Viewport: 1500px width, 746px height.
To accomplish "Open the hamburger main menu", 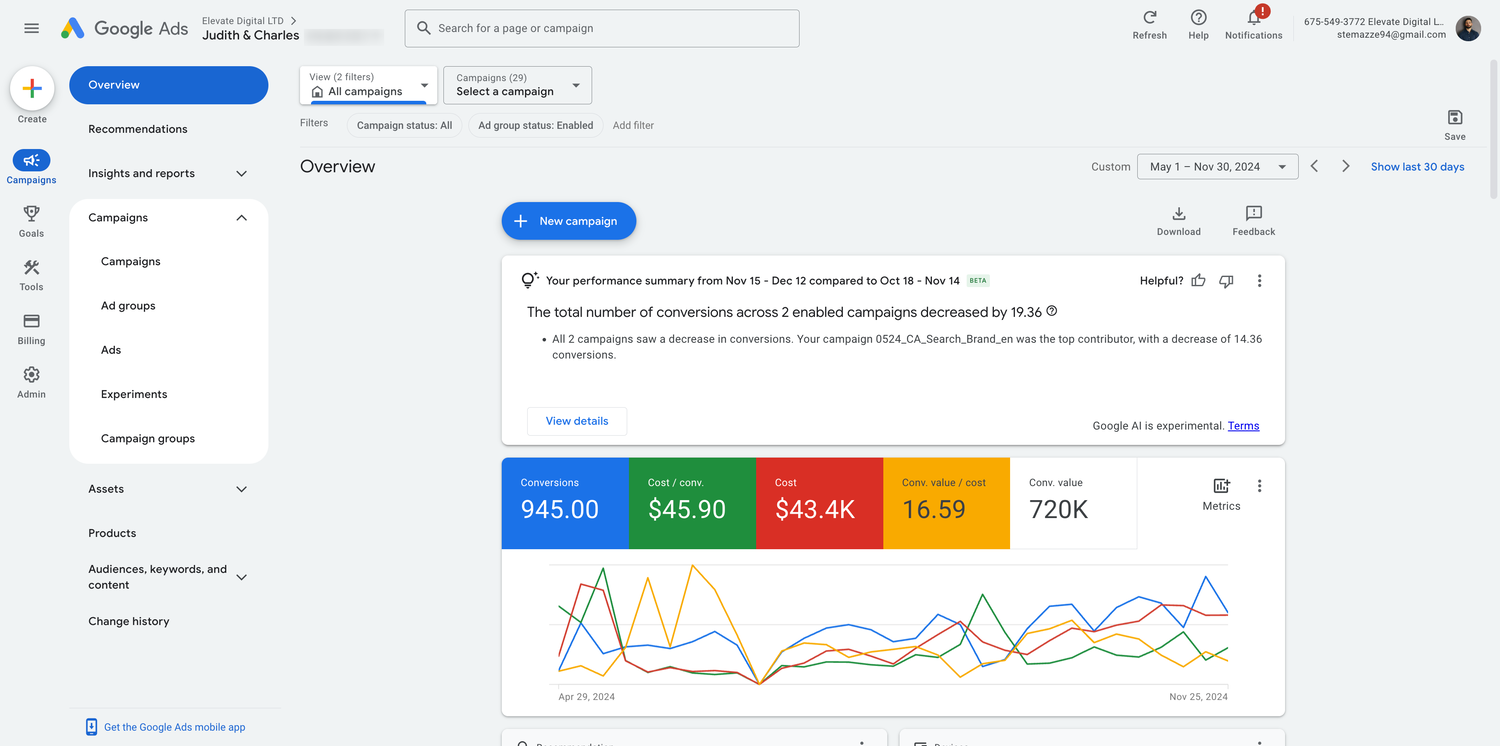I will click(31, 28).
